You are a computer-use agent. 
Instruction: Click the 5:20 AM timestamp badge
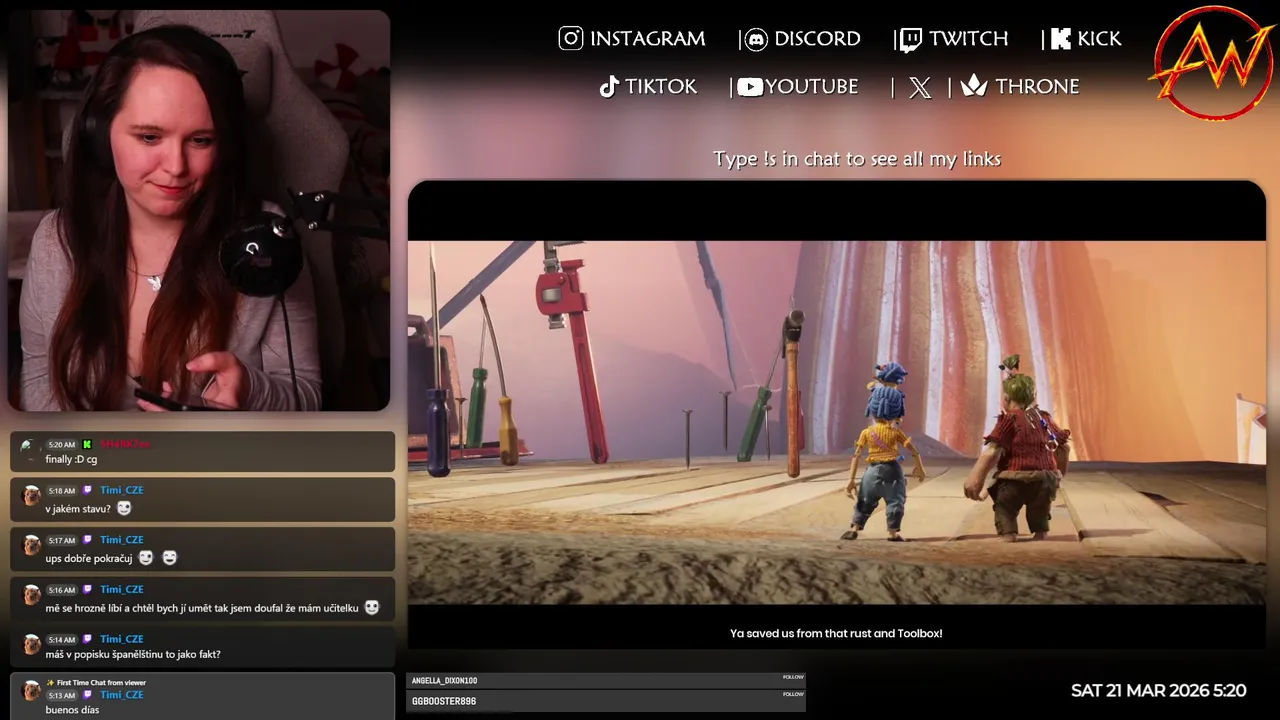pyautogui.click(x=62, y=444)
